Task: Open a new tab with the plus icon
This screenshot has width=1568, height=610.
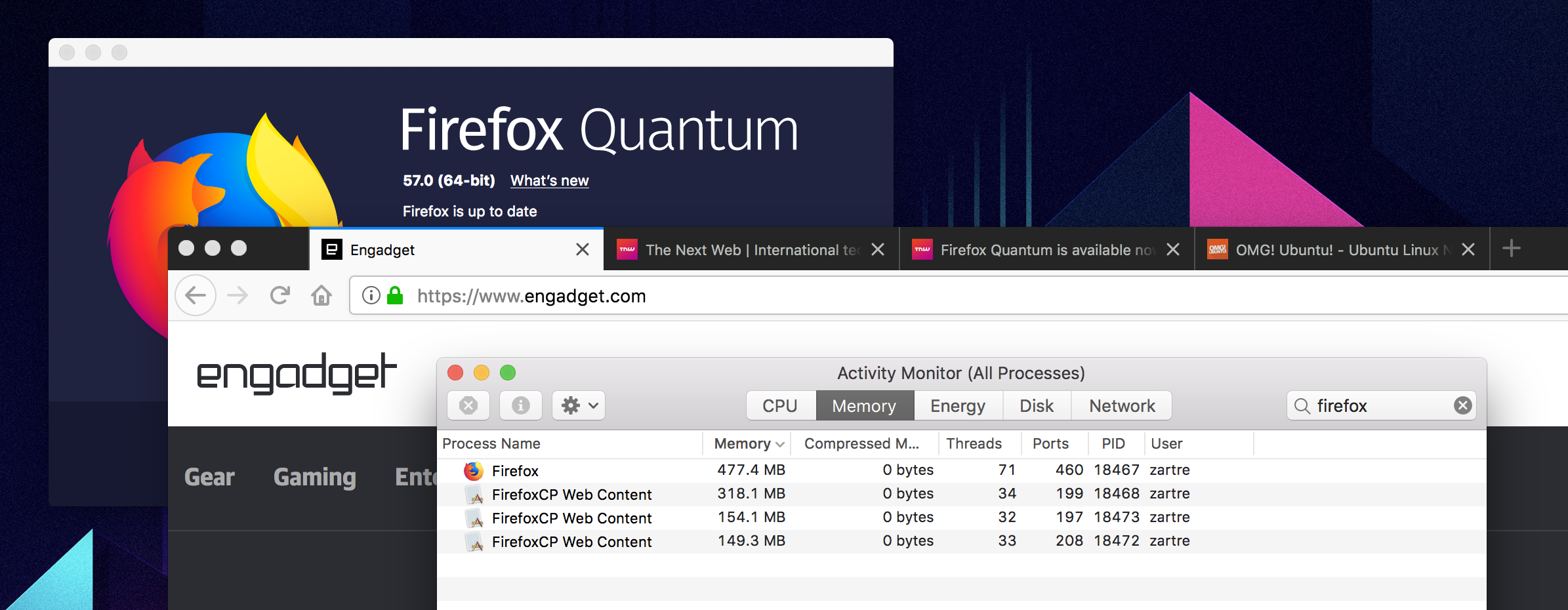Action: point(1512,249)
